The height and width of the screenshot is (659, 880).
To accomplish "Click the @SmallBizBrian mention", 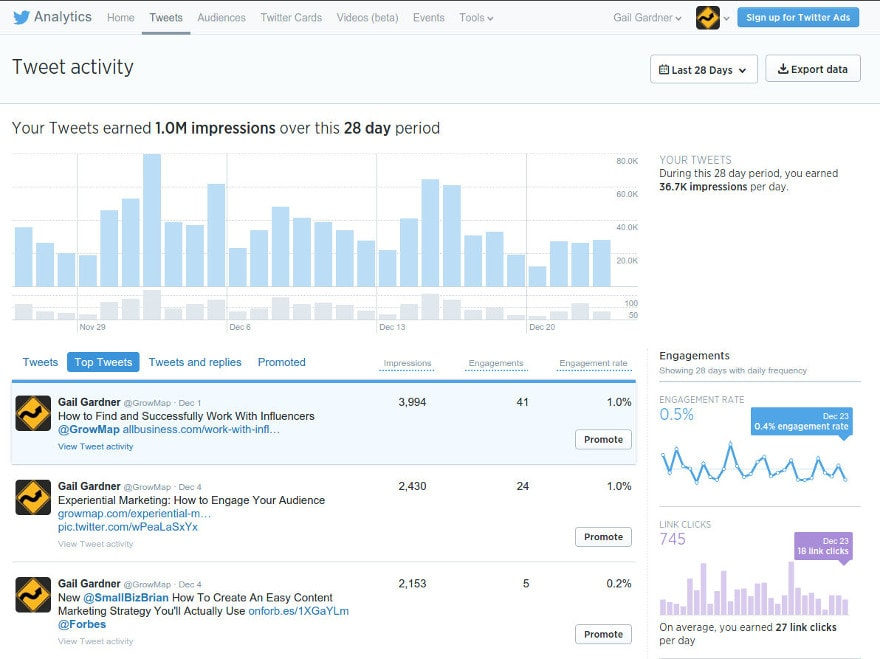I will click(126, 597).
